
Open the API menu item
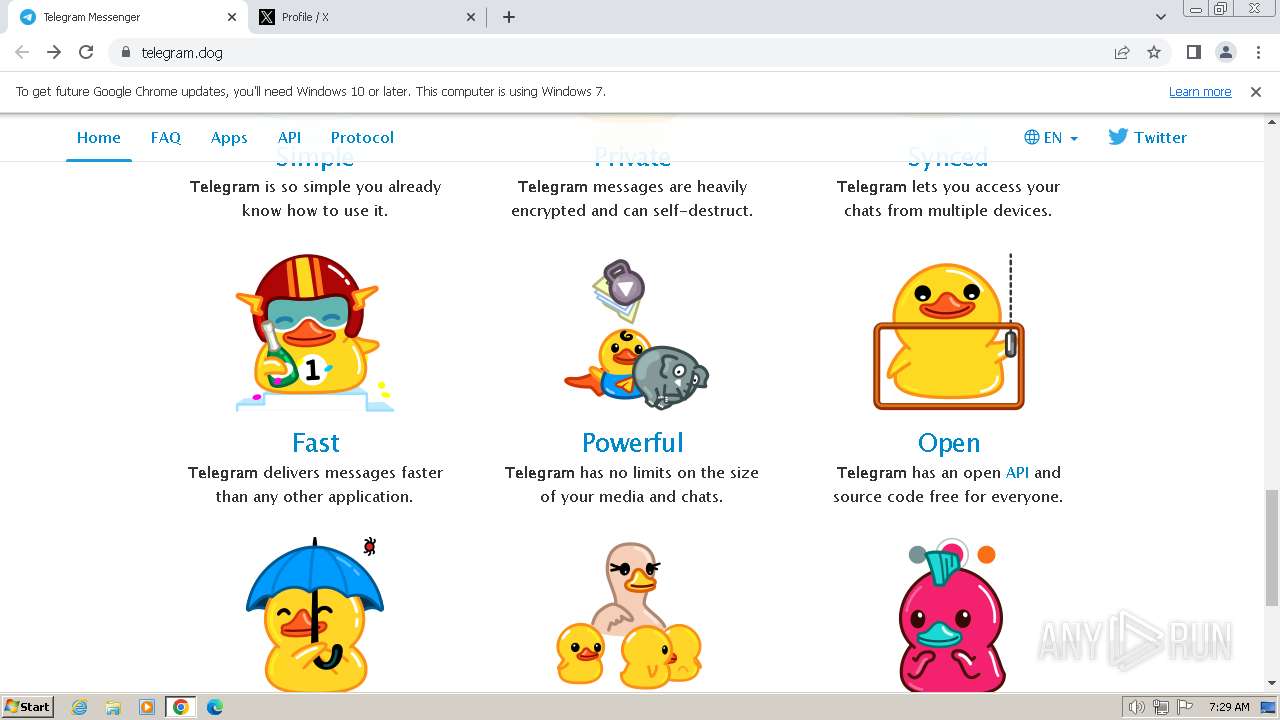pyautogui.click(x=289, y=137)
